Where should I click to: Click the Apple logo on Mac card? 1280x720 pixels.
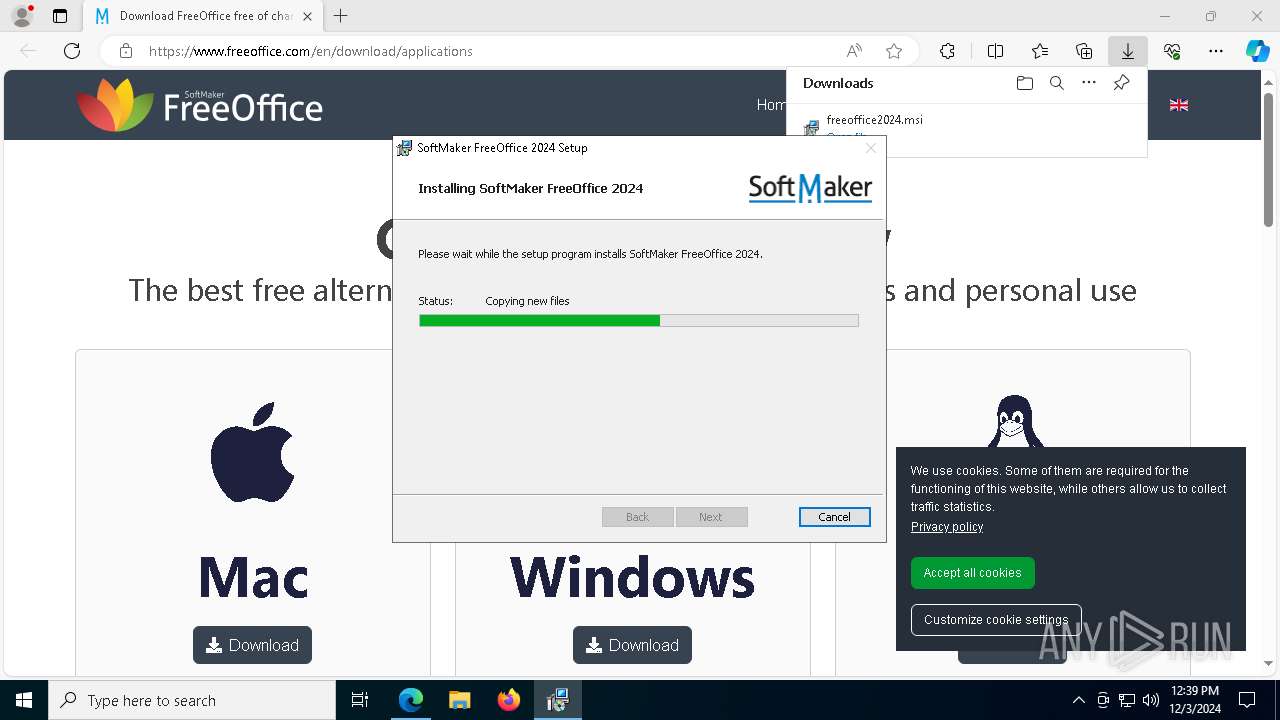click(x=252, y=452)
